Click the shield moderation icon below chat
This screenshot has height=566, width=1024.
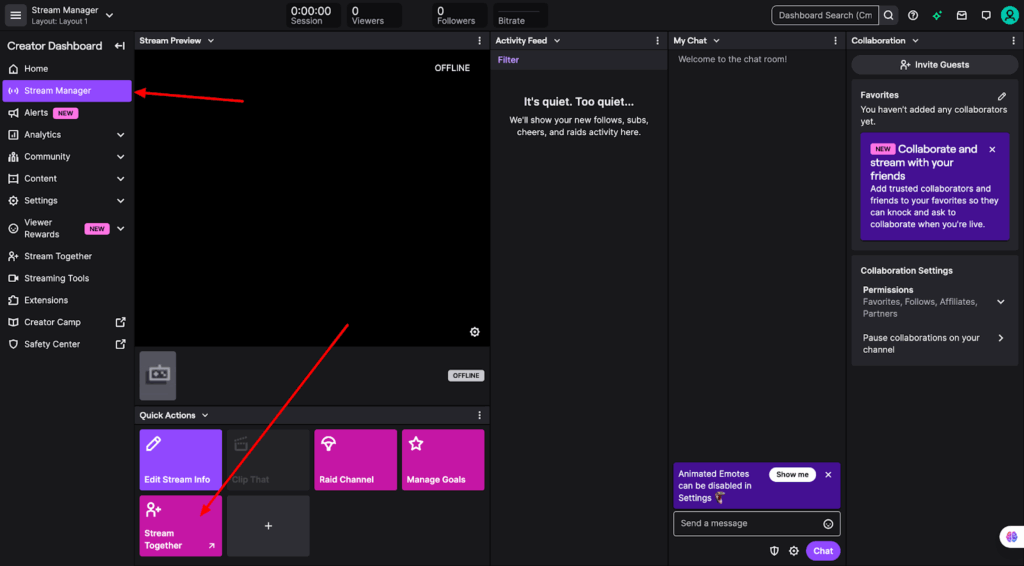[774, 551]
